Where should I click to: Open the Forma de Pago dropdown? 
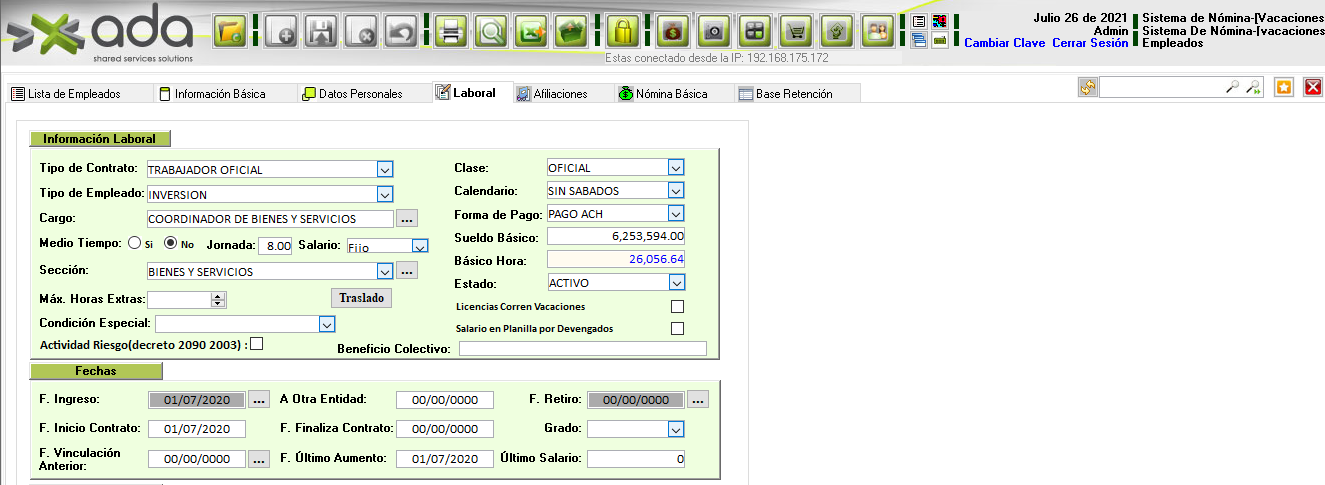[x=675, y=213]
